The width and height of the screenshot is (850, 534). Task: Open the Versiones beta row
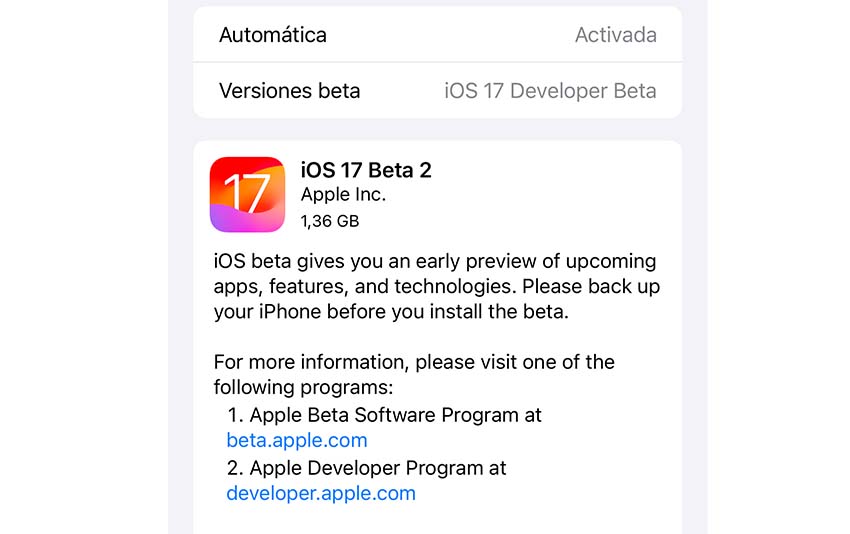pyautogui.click(x=437, y=91)
